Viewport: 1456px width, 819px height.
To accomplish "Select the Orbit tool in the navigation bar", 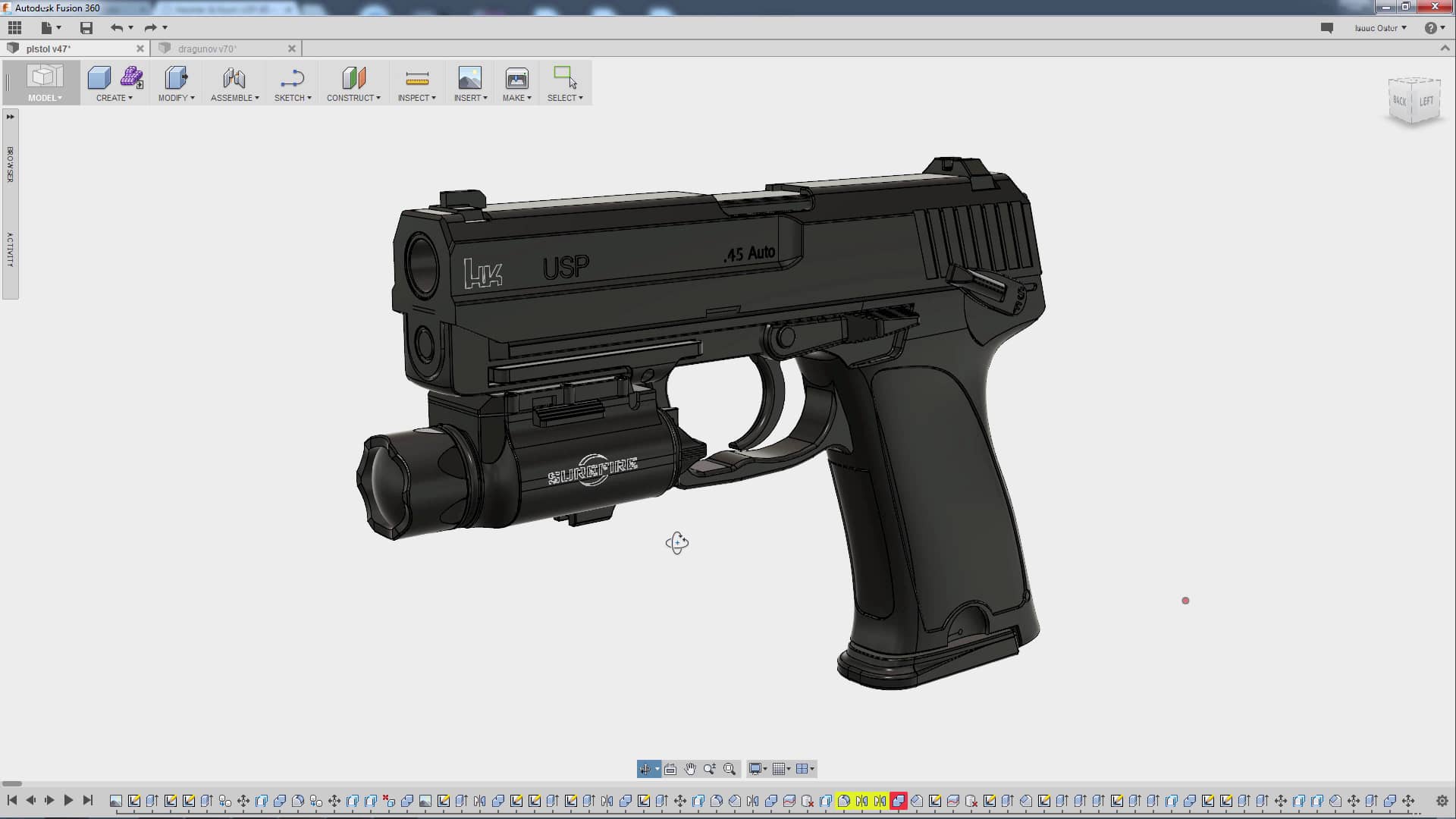I will 645,769.
